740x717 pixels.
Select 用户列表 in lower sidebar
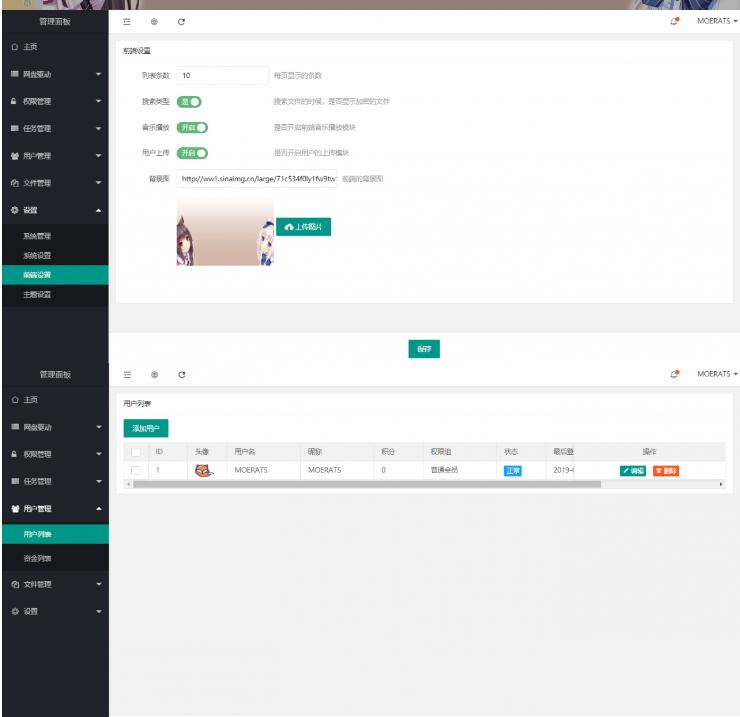click(x=55, y=534)
